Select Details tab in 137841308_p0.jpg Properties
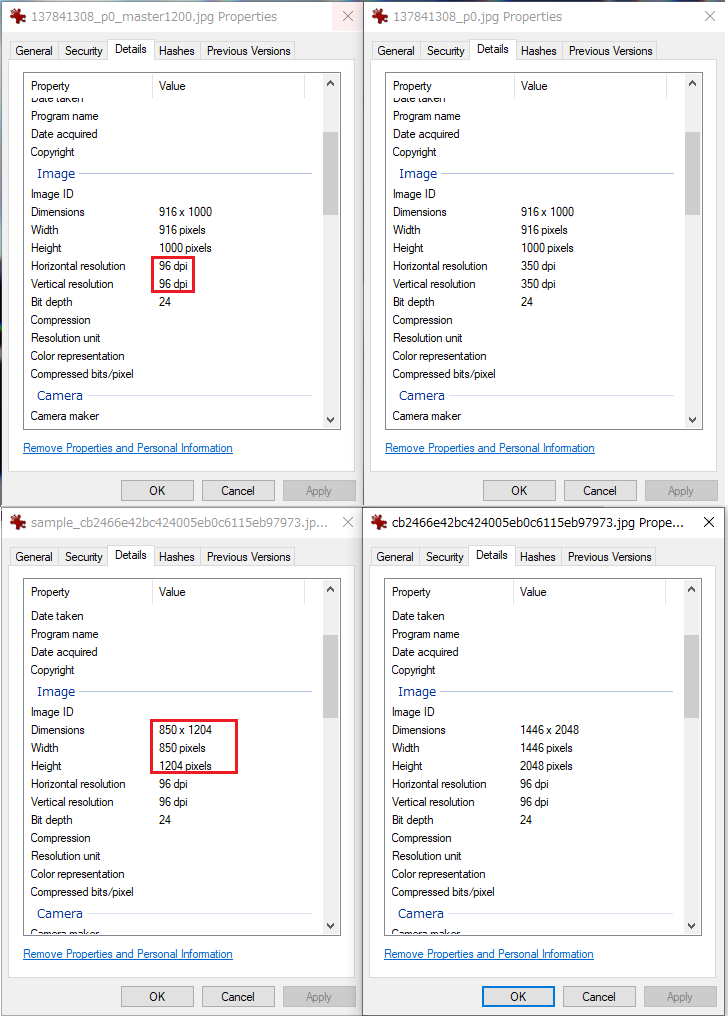728x1016 pixels. click(x=492, y=49)
